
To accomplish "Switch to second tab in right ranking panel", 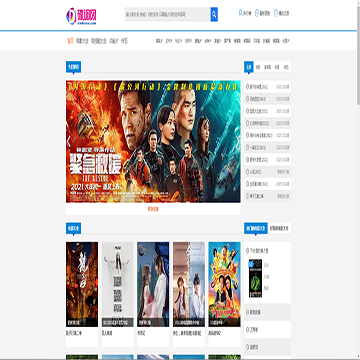I will pos(258,67).
